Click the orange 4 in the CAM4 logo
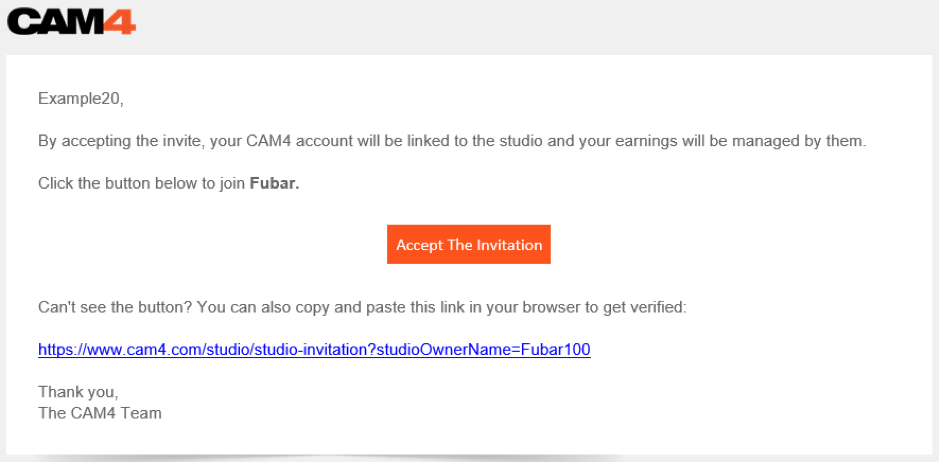 coord(119,22)
